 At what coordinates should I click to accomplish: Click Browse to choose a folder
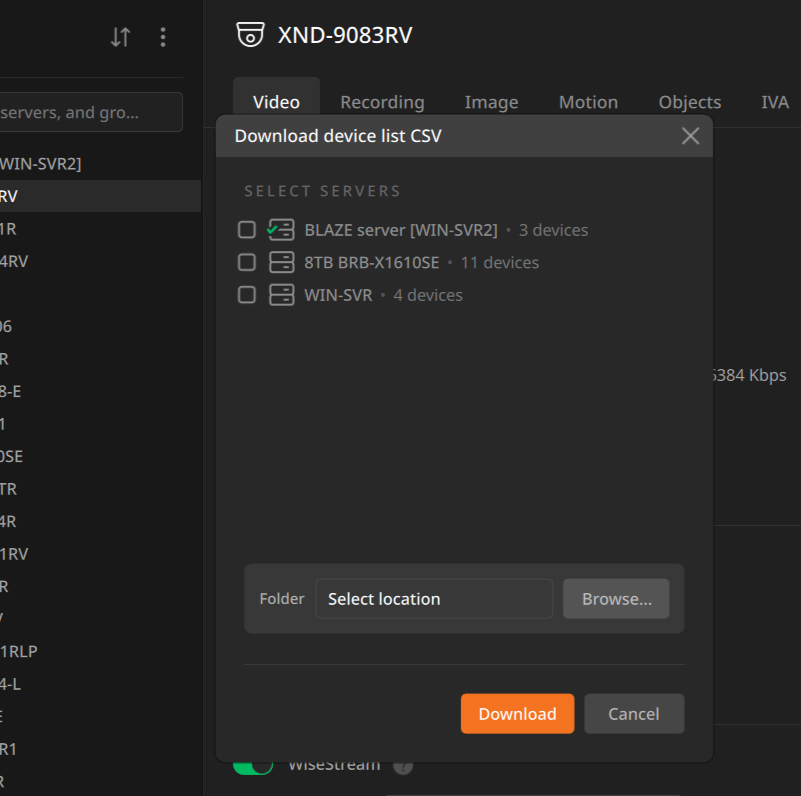point(616,599)
